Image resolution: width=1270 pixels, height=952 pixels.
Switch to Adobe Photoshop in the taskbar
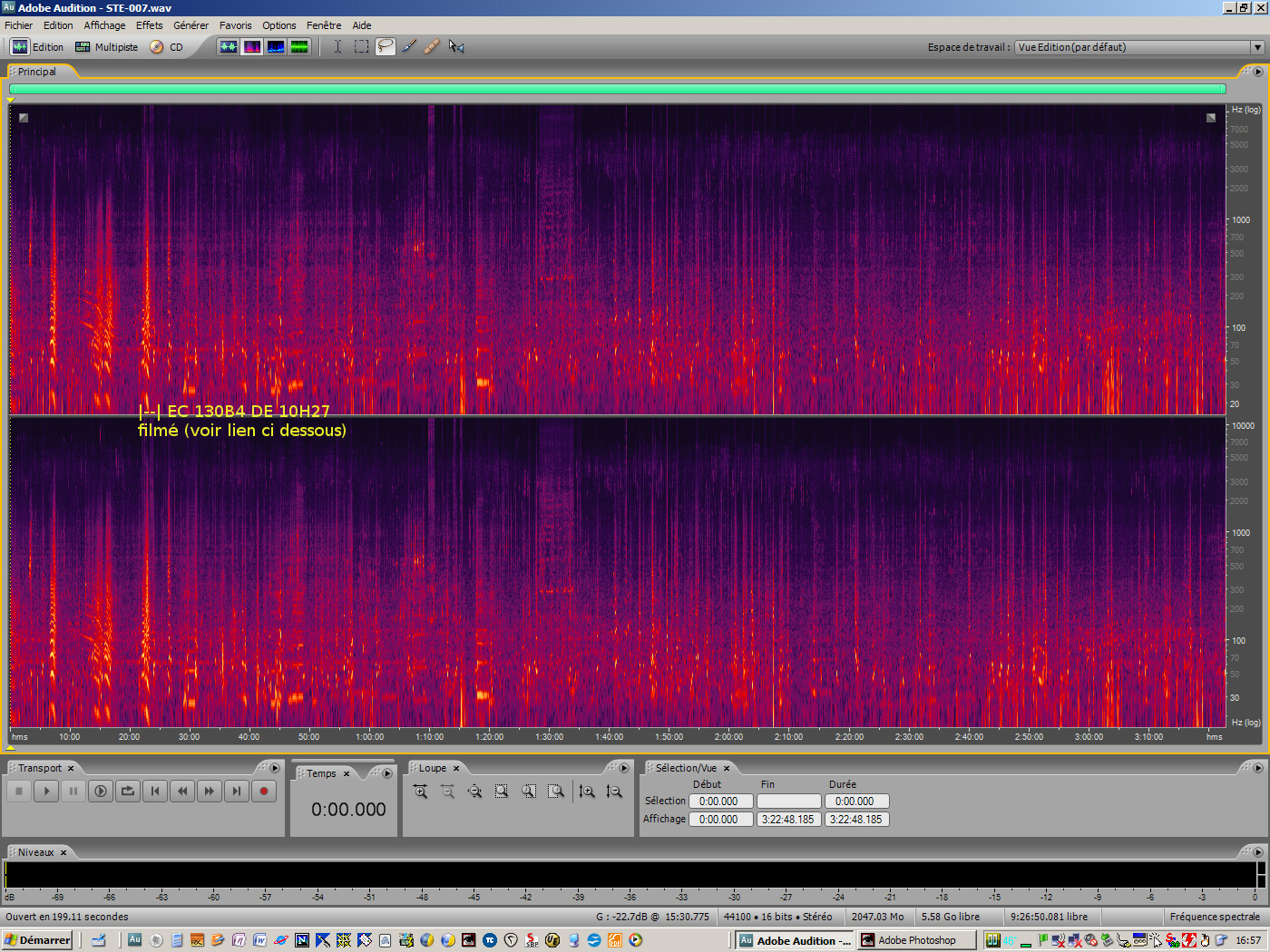[916, 940]
